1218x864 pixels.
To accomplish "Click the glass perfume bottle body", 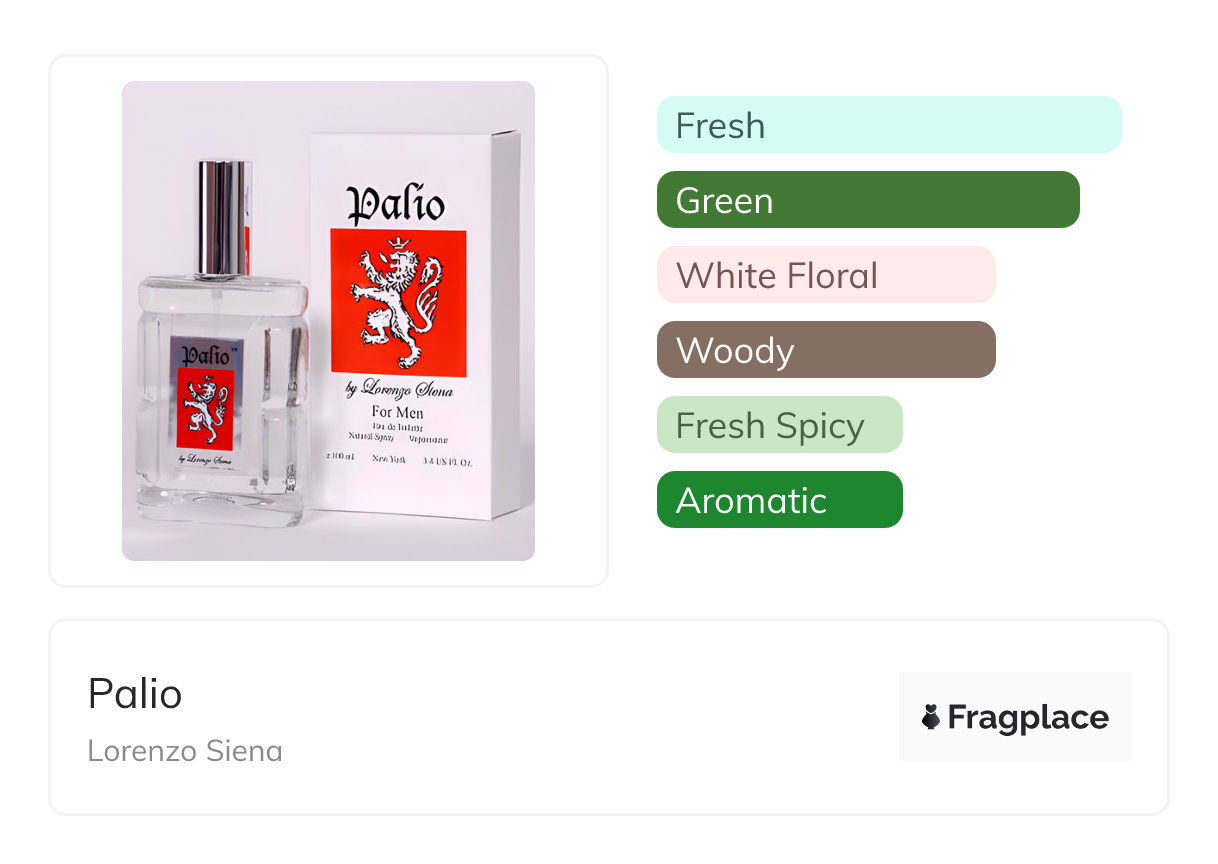I will (x=221, y=400).
